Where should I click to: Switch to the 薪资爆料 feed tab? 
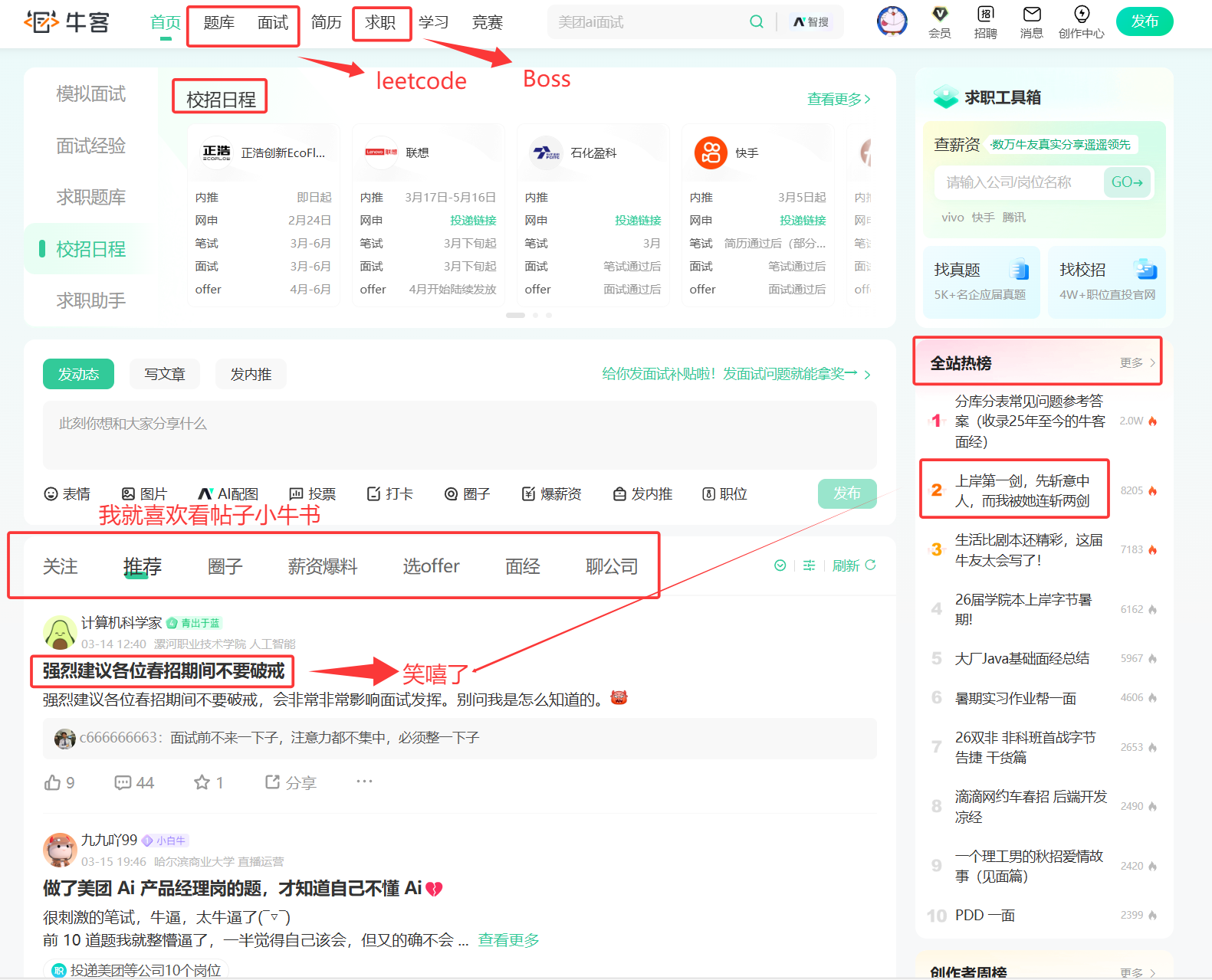[323, 566]
